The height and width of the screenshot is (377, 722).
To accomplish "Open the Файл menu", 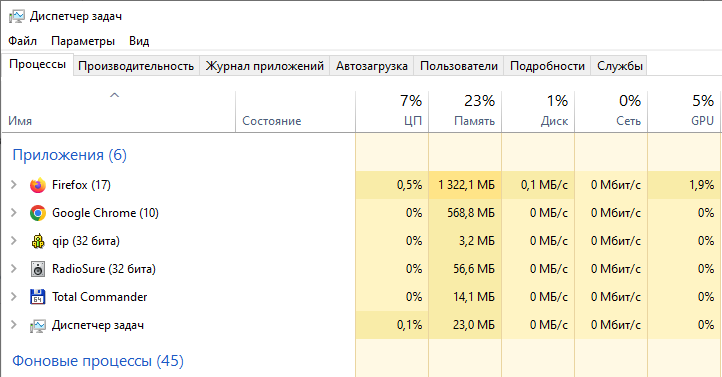I will click(x=22, y=41).
